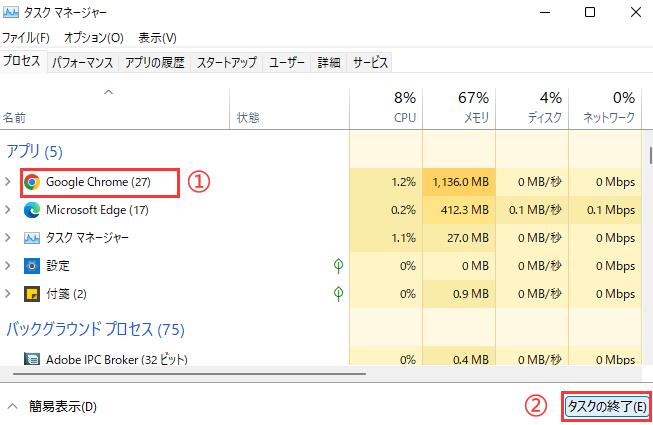Click the タスクの終了 button

pyautogui.click(x=607, y=407)
